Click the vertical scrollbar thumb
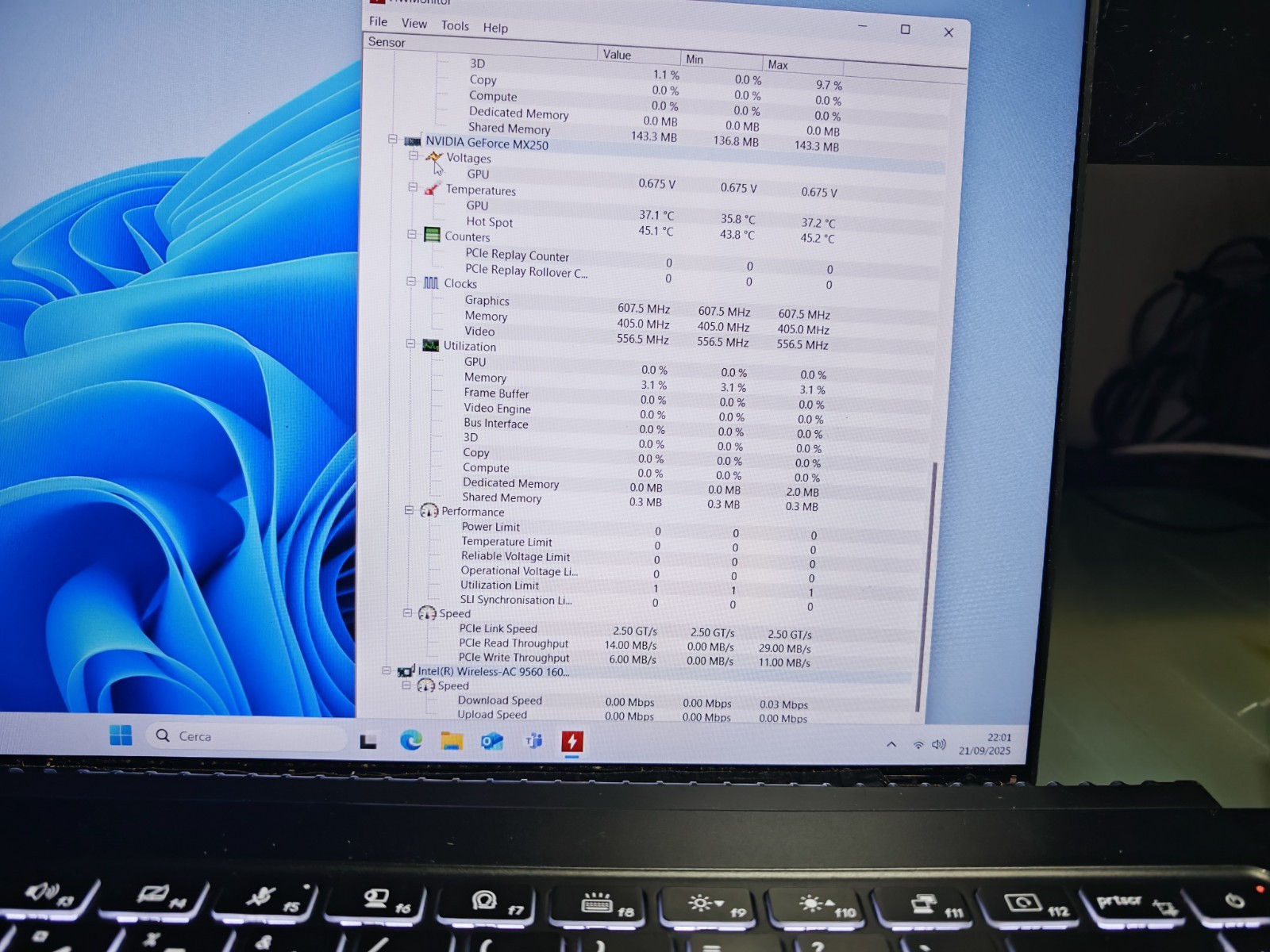This screenshot has width=1270, height=952. (926, 587)
